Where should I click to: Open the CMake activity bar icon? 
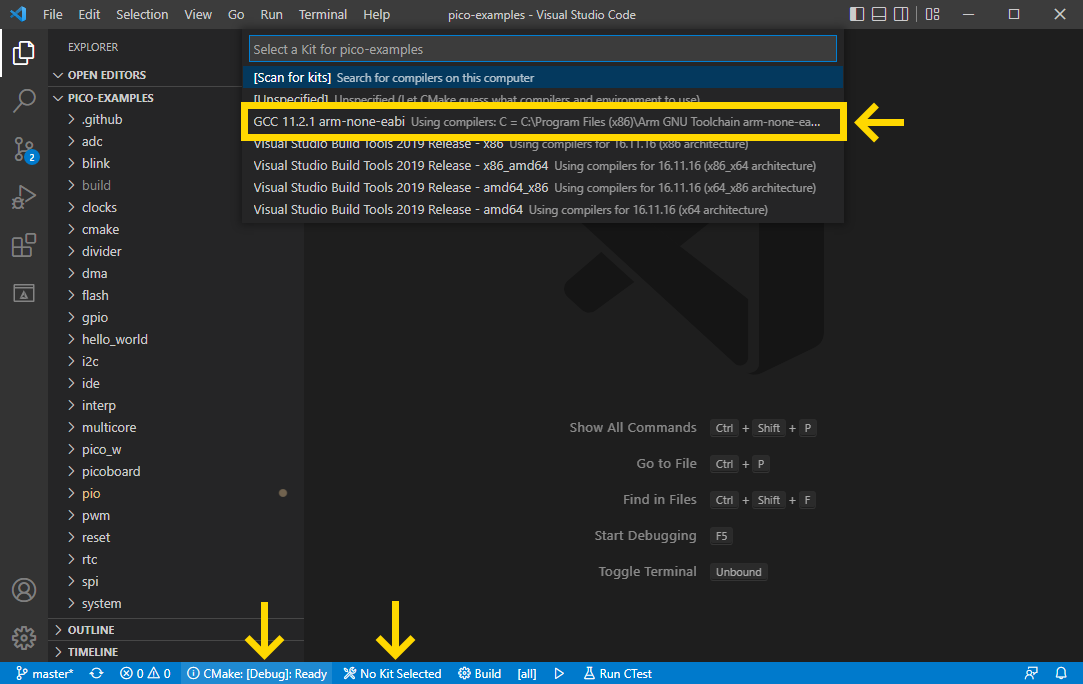[x=23, y=294]
